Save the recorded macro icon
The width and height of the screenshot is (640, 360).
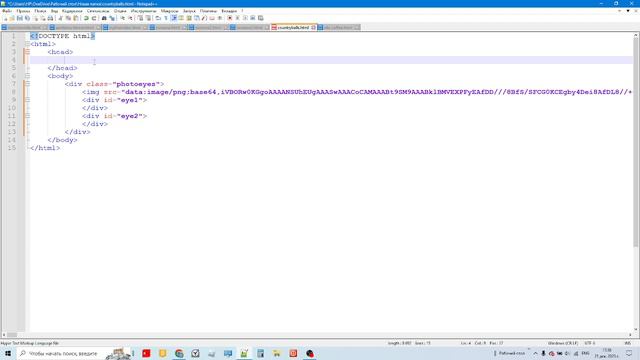[x=261, y=18]
